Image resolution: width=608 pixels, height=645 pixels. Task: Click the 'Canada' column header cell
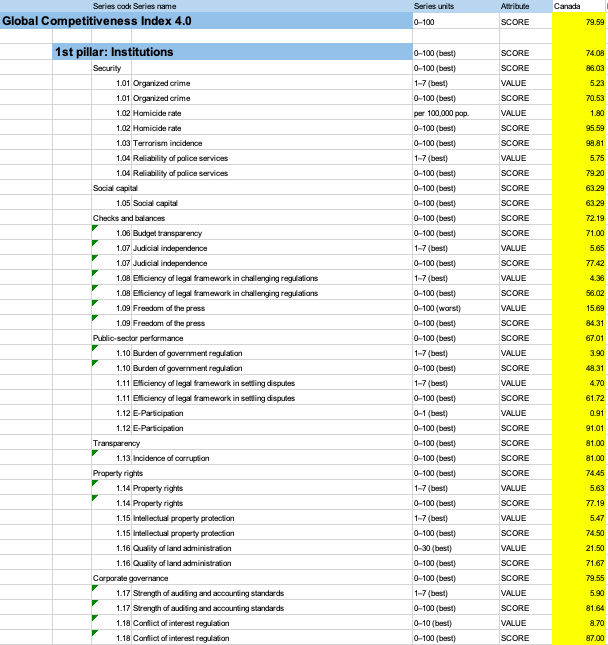coord(579,6)
